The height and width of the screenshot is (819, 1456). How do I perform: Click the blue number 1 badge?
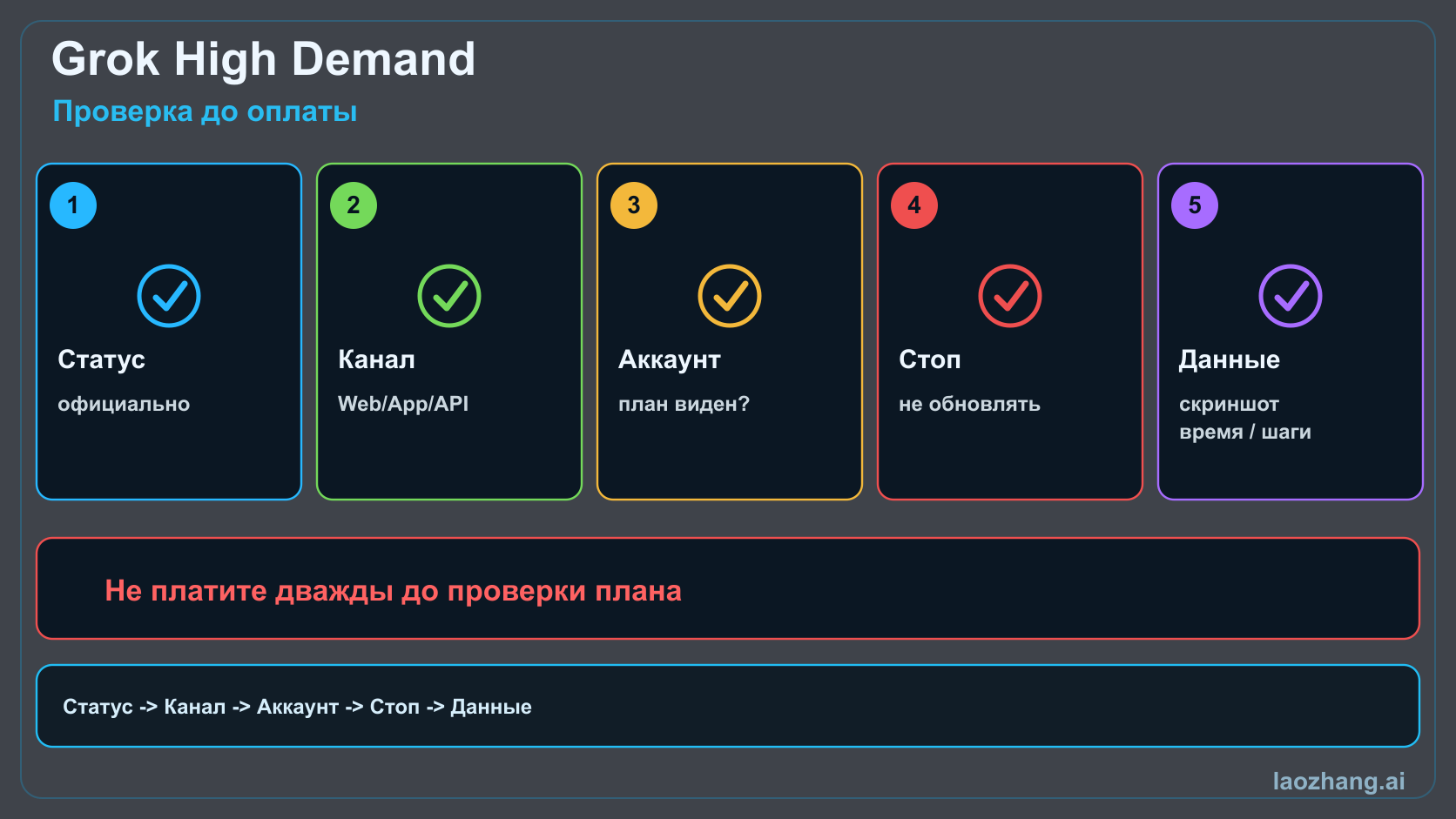(x=73, y=205)
